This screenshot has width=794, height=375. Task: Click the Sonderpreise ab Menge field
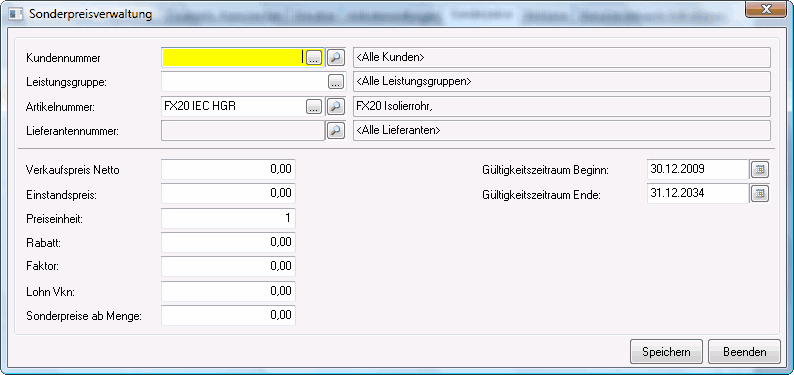tap(228, 315)
